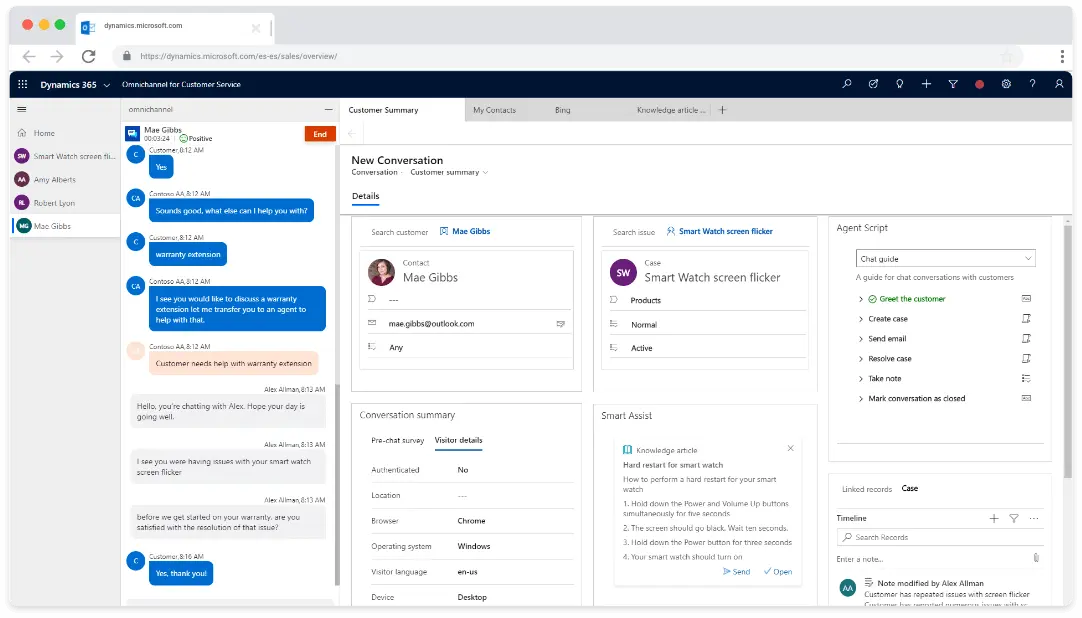End the chat with Mae Gibbs
1082x618 pixels.
tap(320, 134)
